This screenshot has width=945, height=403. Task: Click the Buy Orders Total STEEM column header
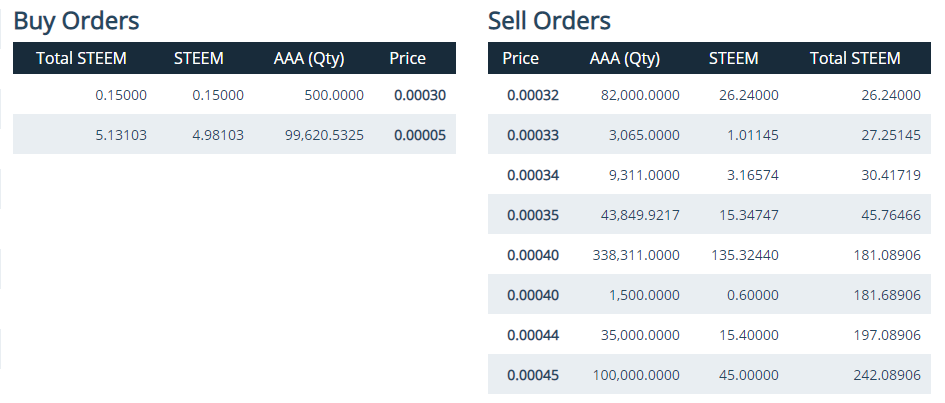(81, 58)
